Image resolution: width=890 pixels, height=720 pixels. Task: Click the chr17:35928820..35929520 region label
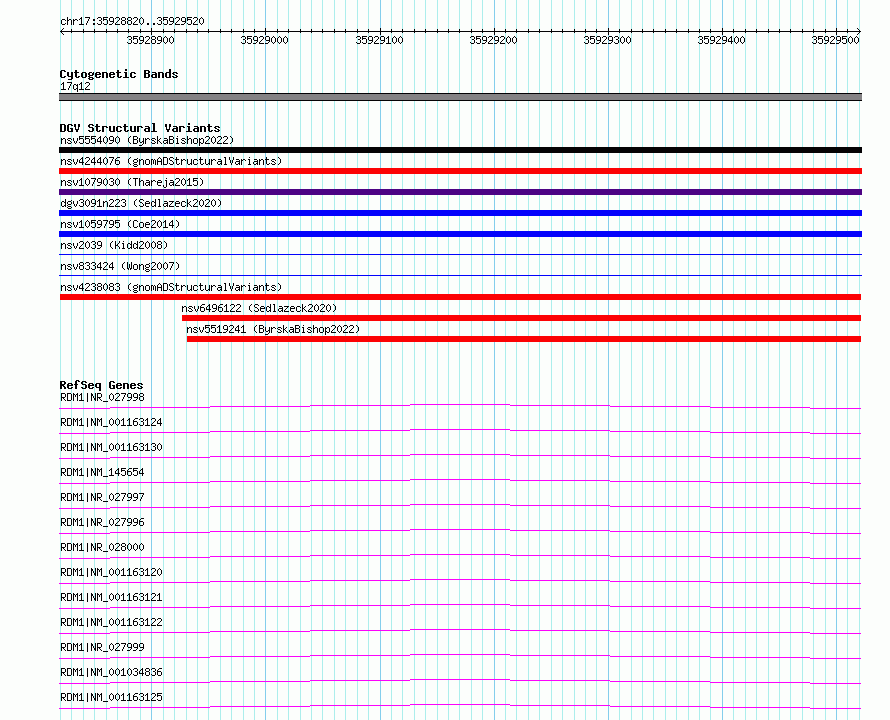pos(132,21)
